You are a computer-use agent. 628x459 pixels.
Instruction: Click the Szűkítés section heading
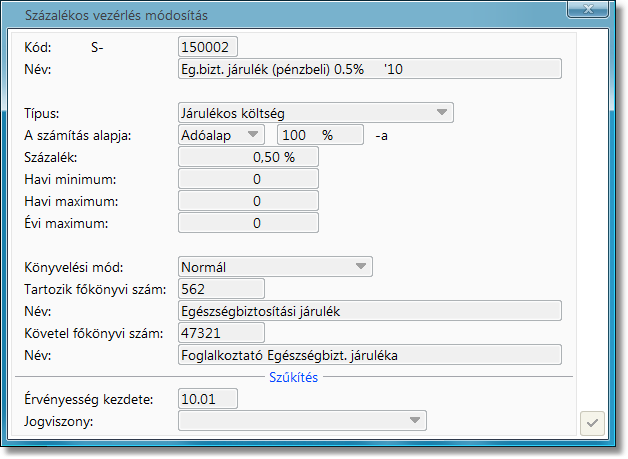(x=294, y=377)
